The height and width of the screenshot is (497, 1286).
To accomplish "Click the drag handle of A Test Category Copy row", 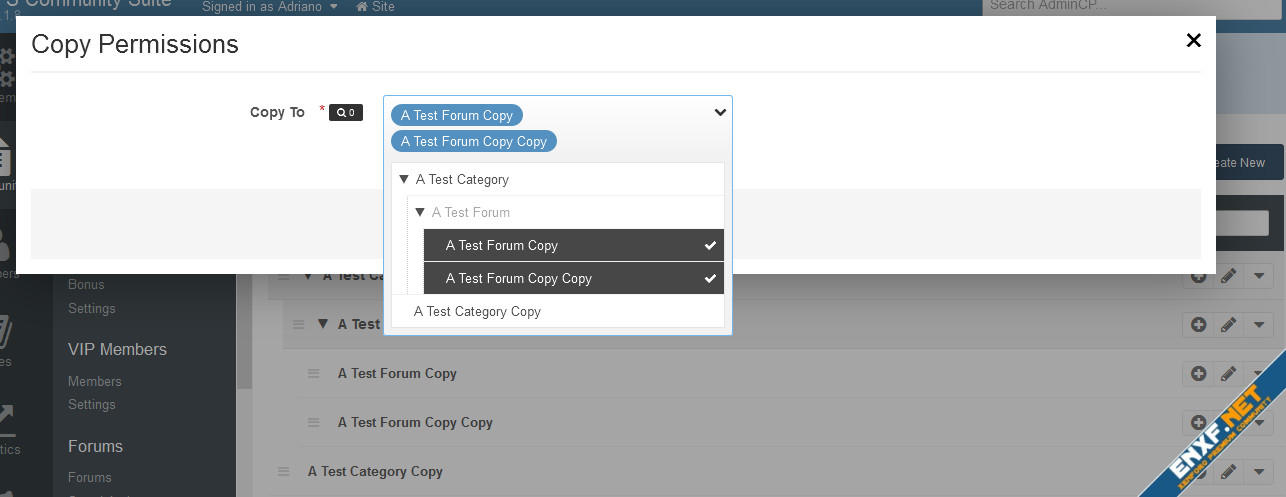I will point(283,472).
